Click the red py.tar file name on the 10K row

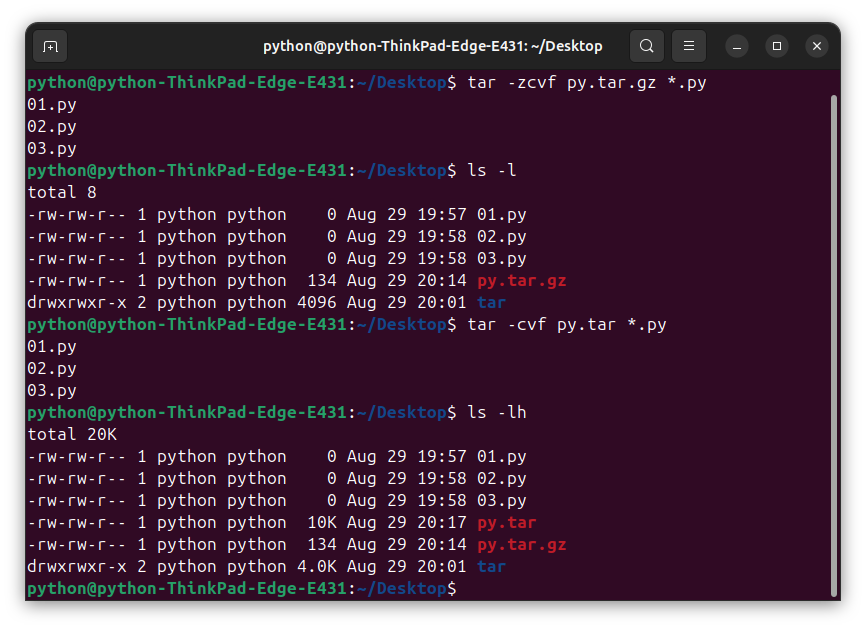[x=507, y=523]
